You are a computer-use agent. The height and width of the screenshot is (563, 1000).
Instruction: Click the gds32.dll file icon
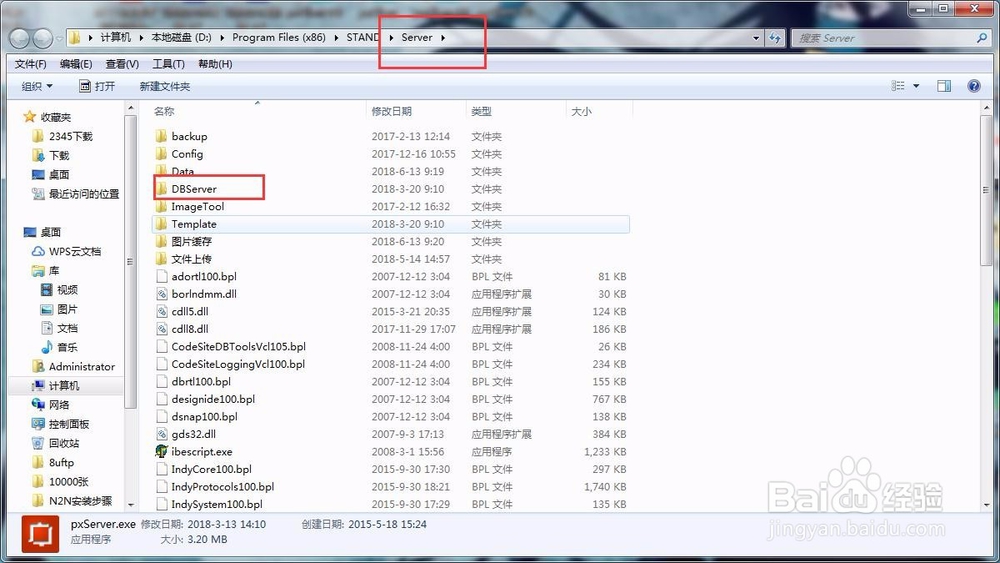(x=161, y=434)
